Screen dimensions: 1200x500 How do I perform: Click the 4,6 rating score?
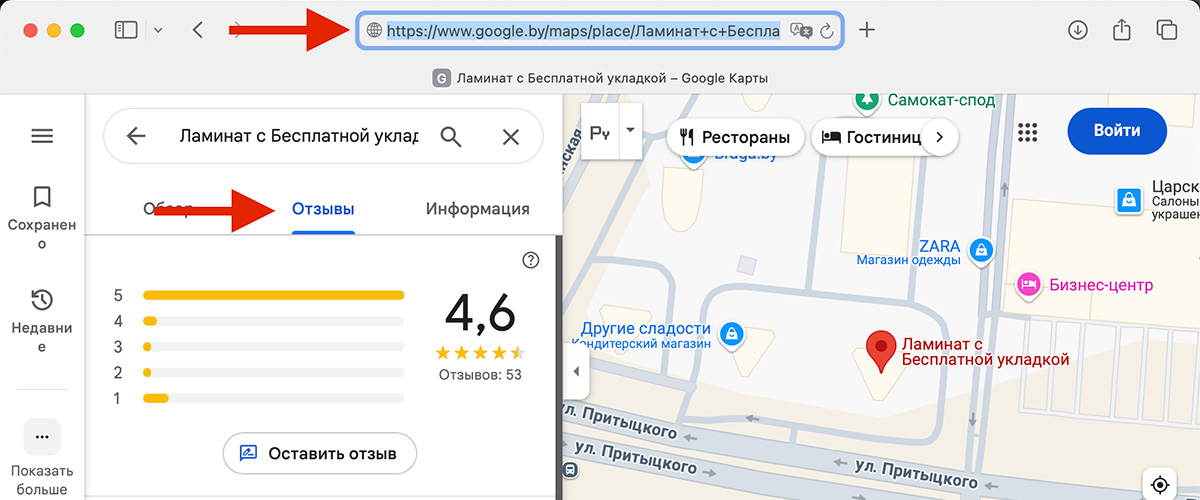click(480, 314)
